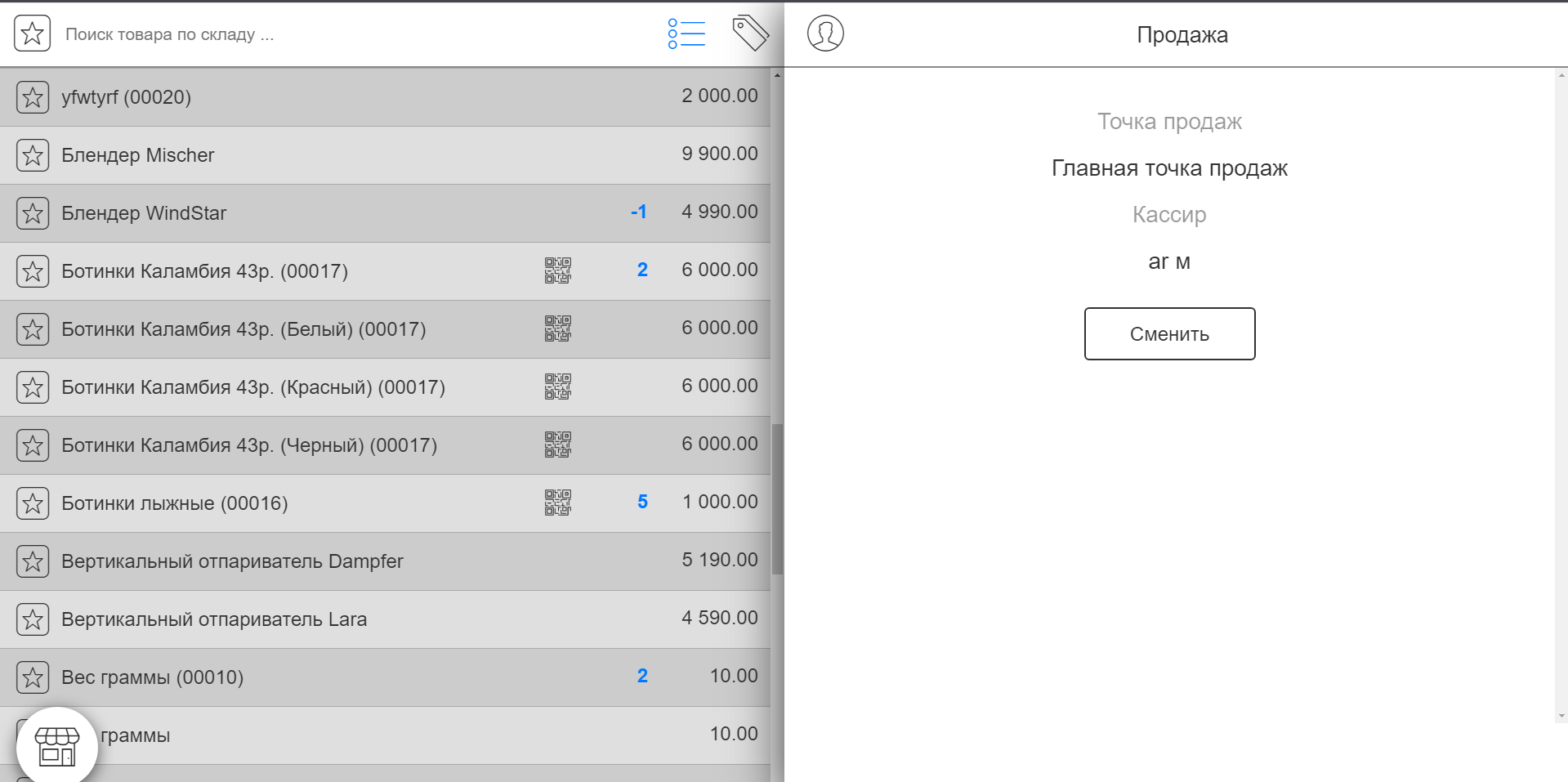1568x782 pixels.
Task: Click stock quantity 2 of Вес граммы (00010)
Action: pyautogui.click(x=642, y=676)
